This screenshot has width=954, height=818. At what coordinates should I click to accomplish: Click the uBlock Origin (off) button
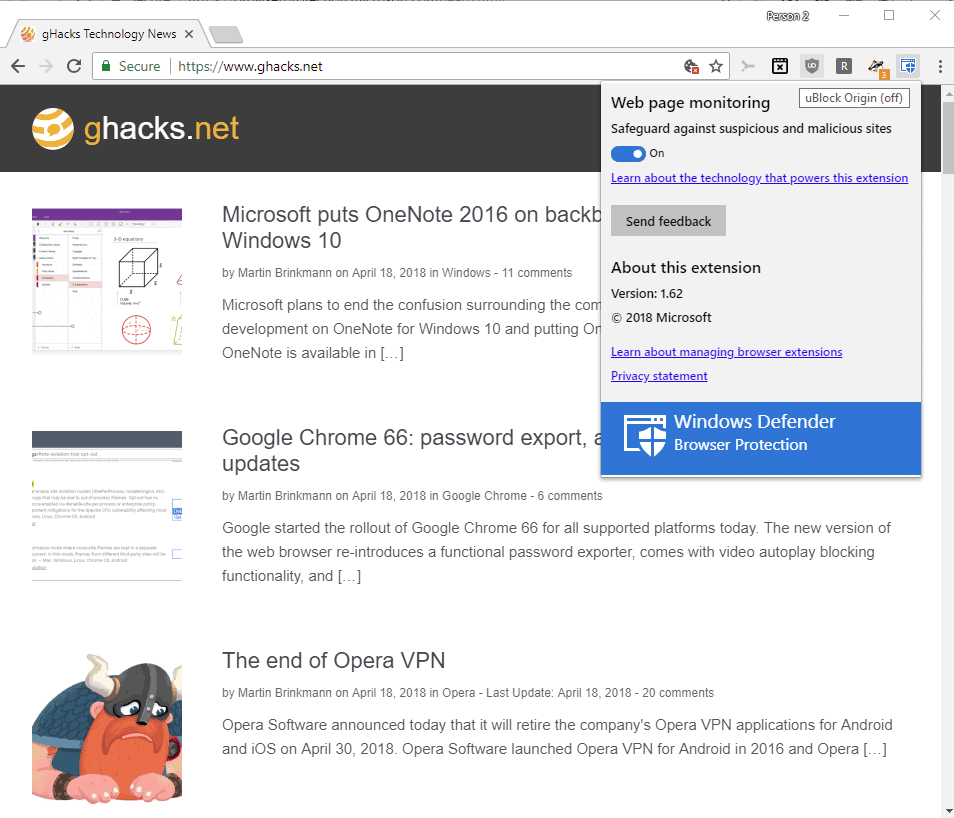pos(853,97)
